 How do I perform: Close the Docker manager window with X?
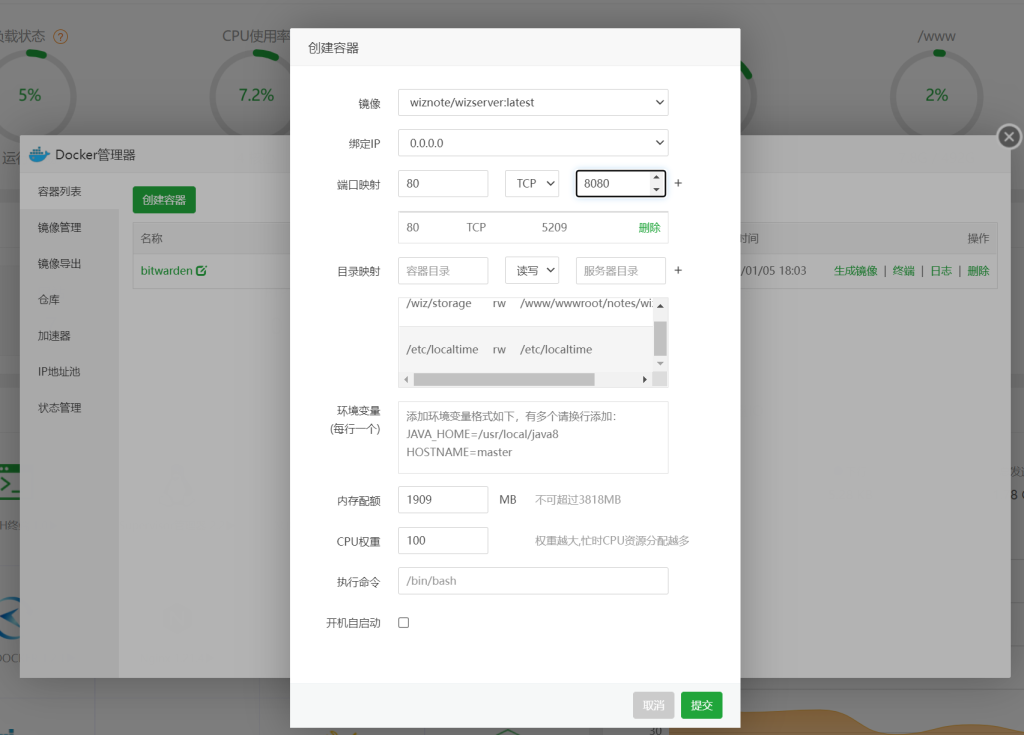pyautogui.click(x=1009, y=137)
